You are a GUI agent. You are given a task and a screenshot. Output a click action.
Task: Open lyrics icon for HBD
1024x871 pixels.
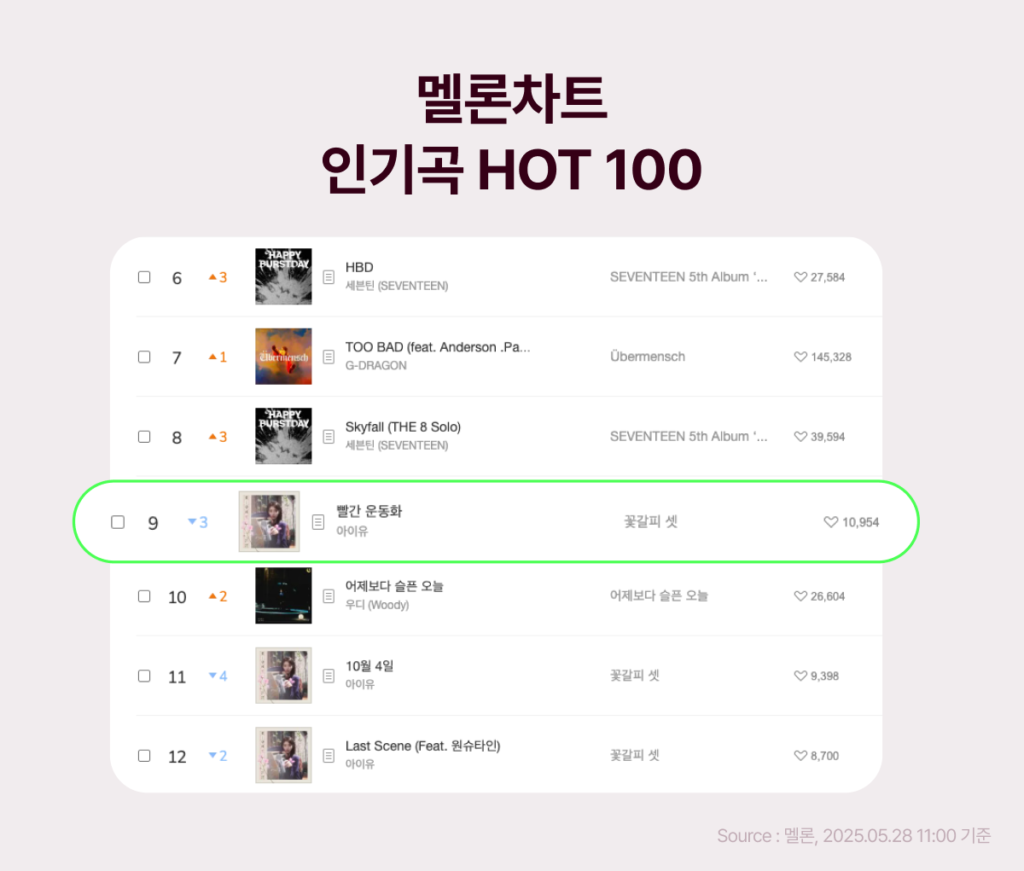(x=328, y=277)
